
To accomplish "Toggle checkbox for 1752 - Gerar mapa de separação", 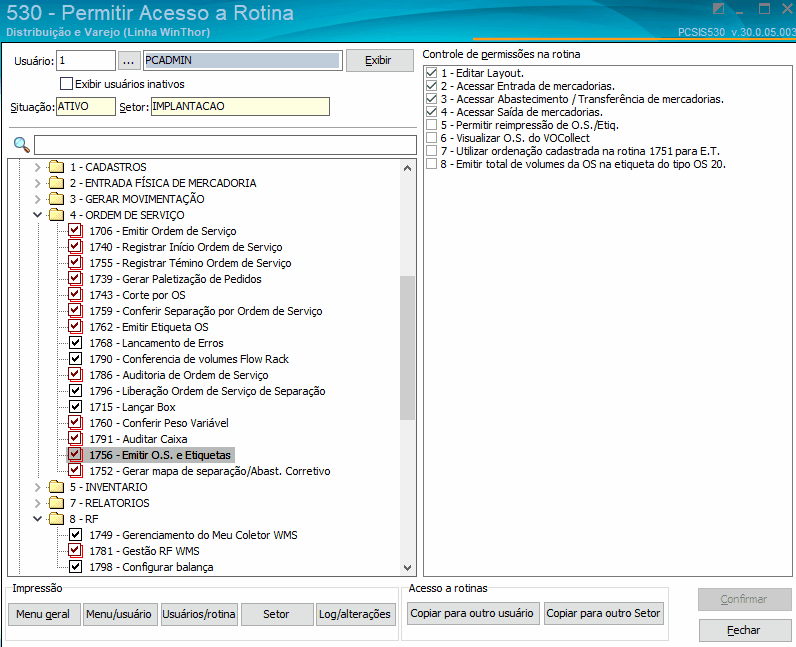I will tap(75, 471).
